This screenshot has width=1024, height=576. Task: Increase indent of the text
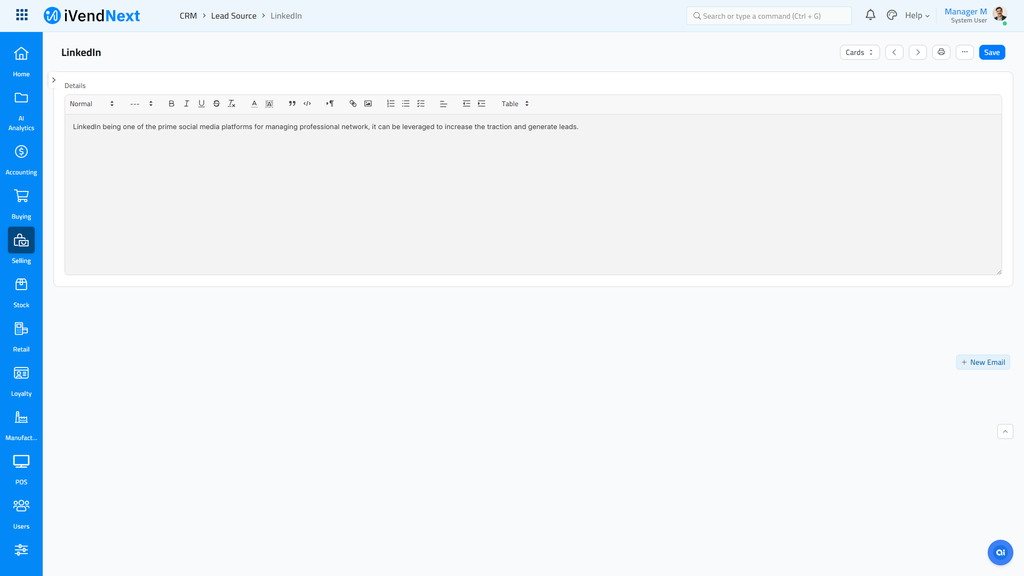(481, 104)
